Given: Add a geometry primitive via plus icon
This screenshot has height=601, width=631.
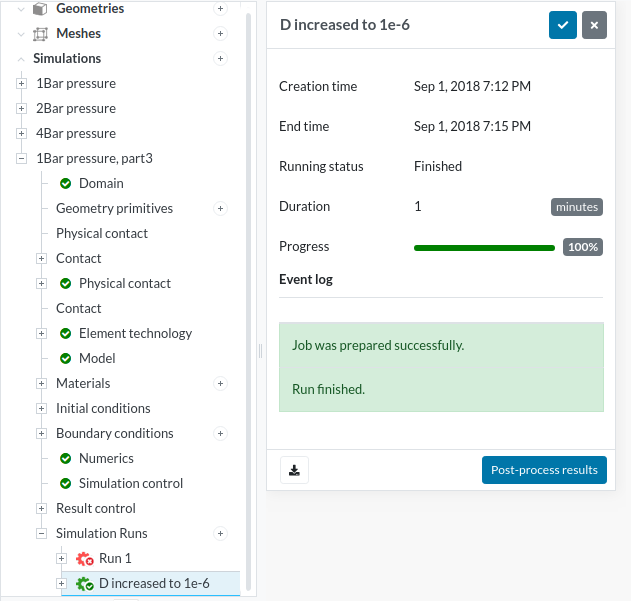Looking at the screenshot, I should pos(220,209).
